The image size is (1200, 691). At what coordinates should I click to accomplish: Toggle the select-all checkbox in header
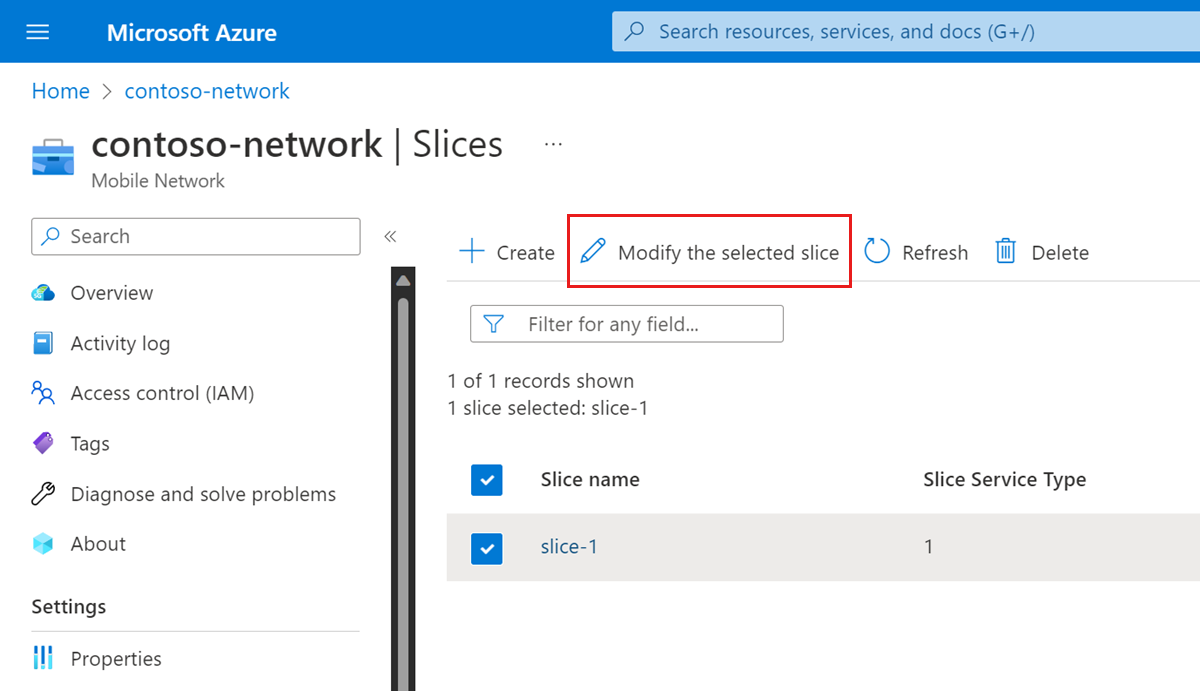(x=487, y=480)
